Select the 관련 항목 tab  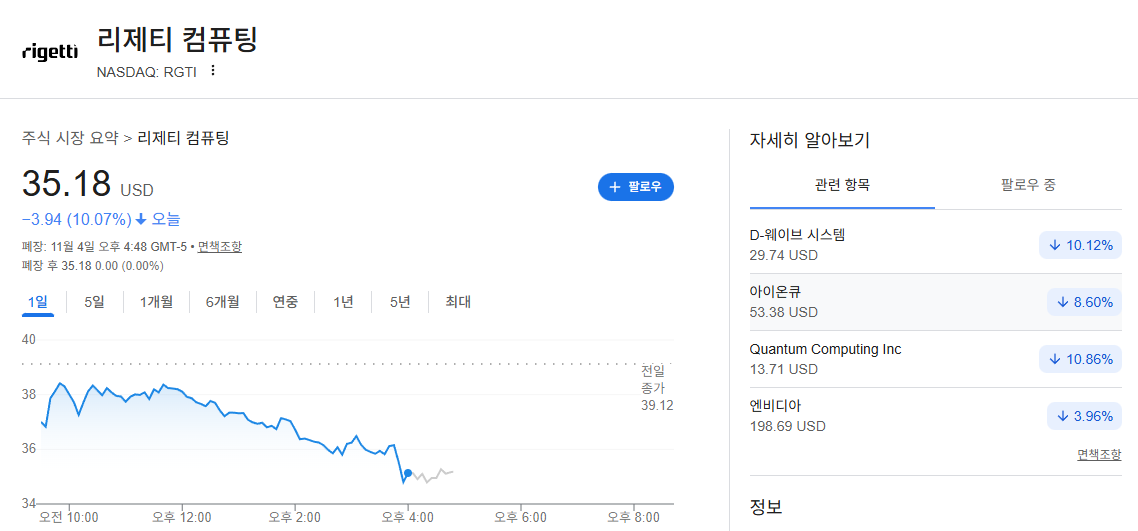[x=842, y=185]
